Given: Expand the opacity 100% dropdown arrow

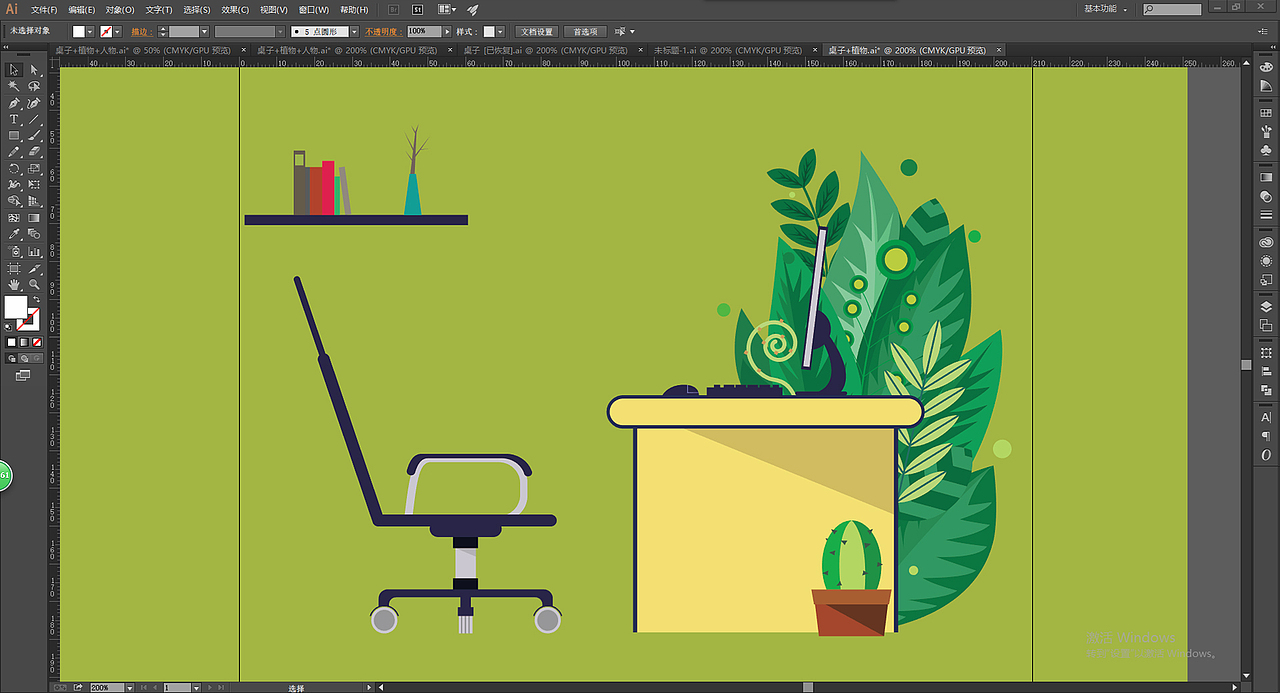Looking at the screenshot, I should tap(447, 32).
